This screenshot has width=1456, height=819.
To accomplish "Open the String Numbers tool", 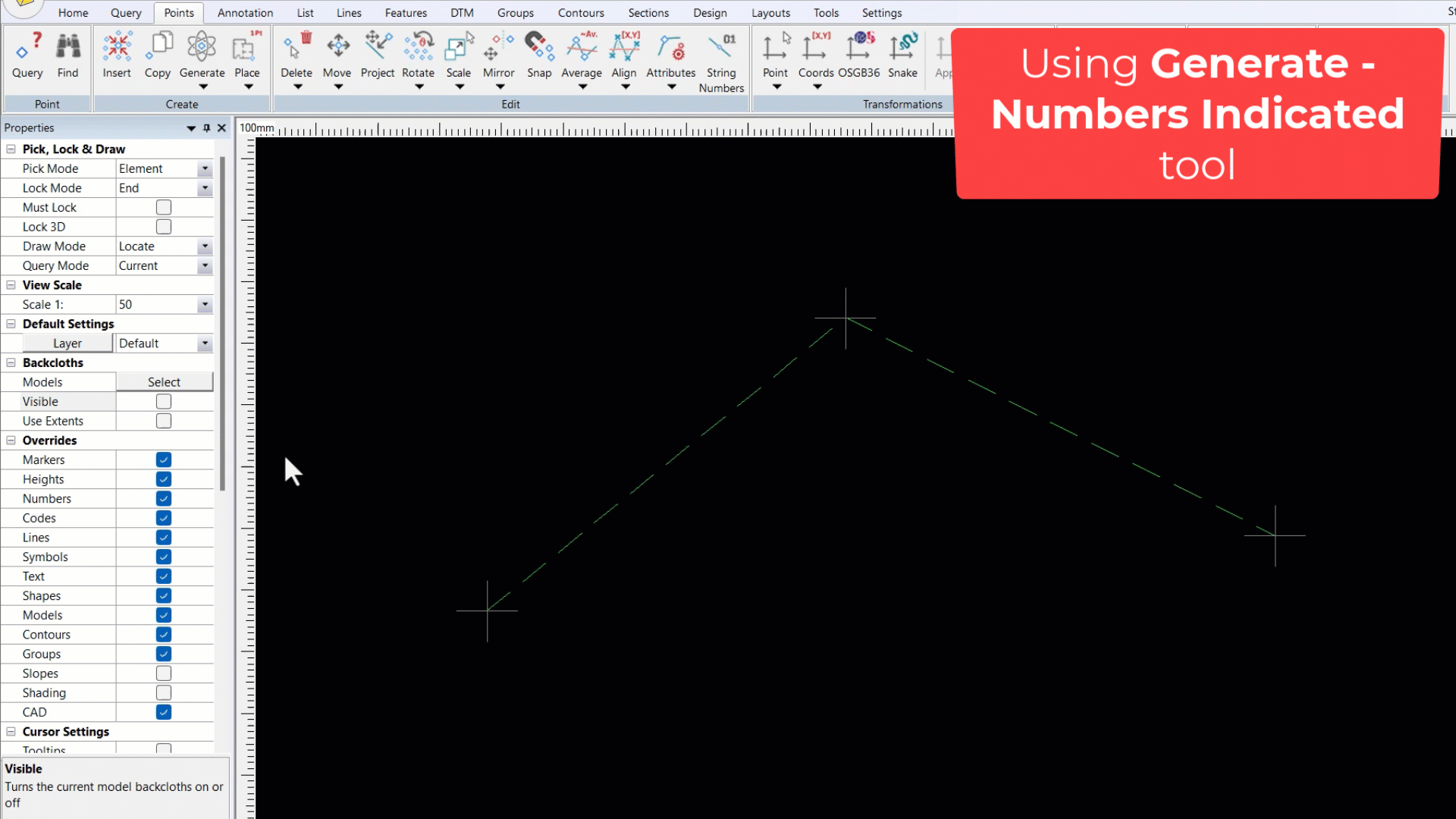I will (721, 61).
